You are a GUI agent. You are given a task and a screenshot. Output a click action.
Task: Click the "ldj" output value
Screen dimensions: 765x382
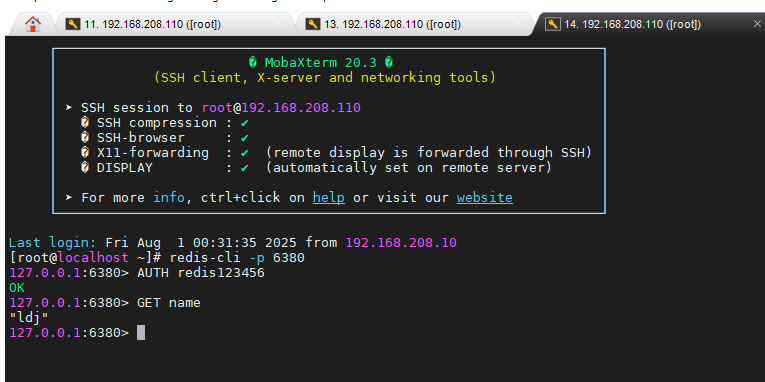[x=29, y=318]
